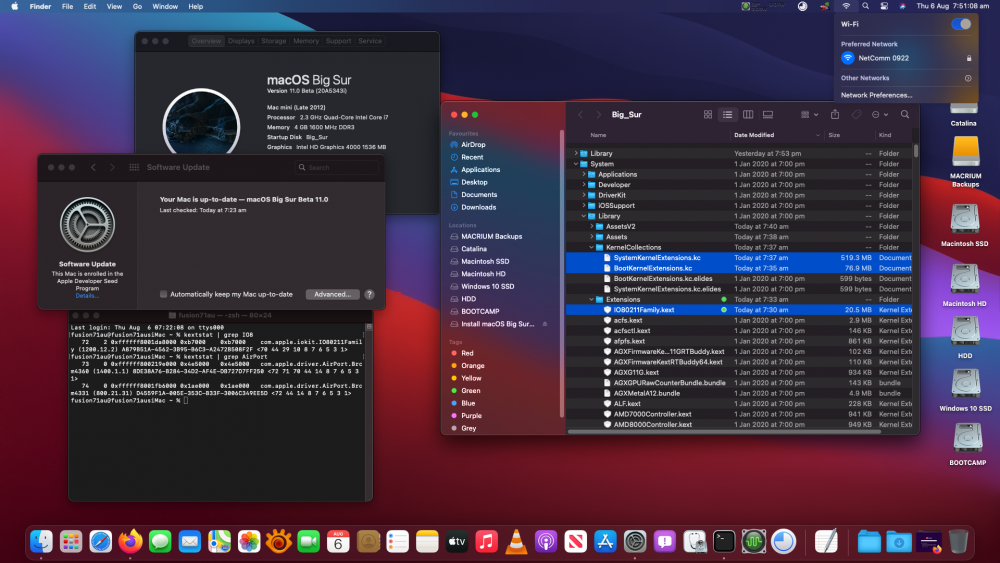Select Downloads in Finder sidebar
Viewport: 1000px width, 563px height.
pyautogui.click(x=478, y=207)
